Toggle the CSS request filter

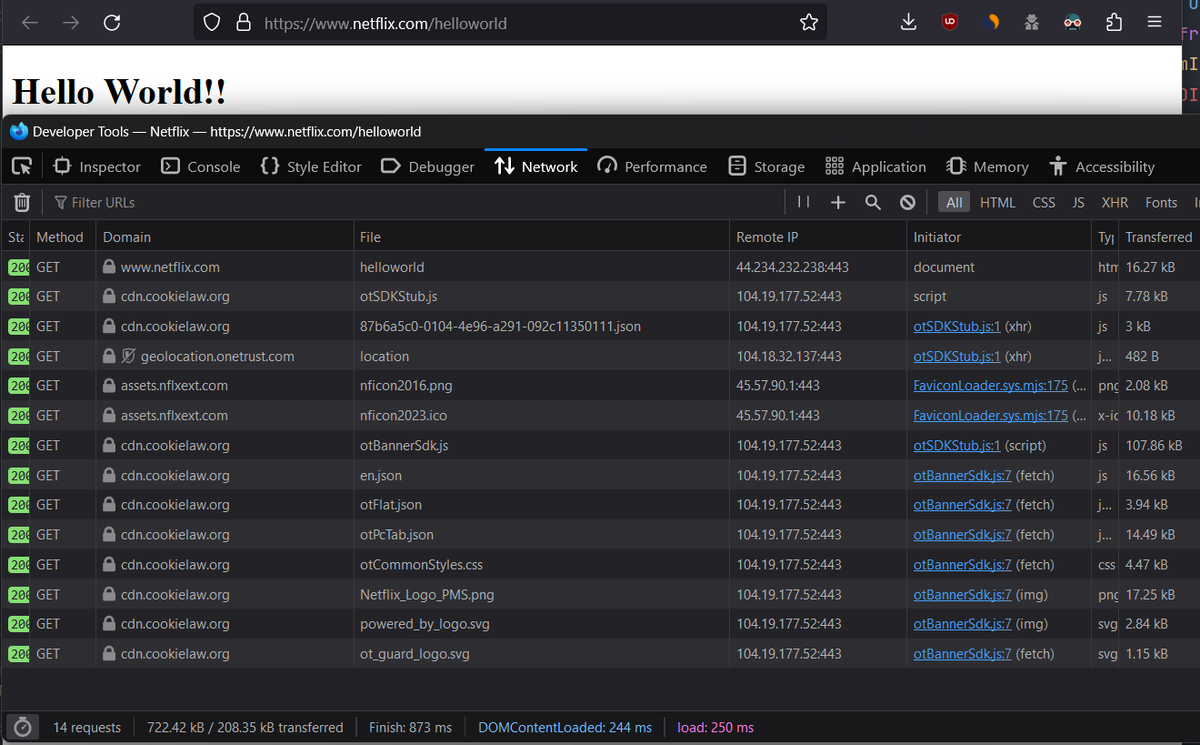[1044, 202]
